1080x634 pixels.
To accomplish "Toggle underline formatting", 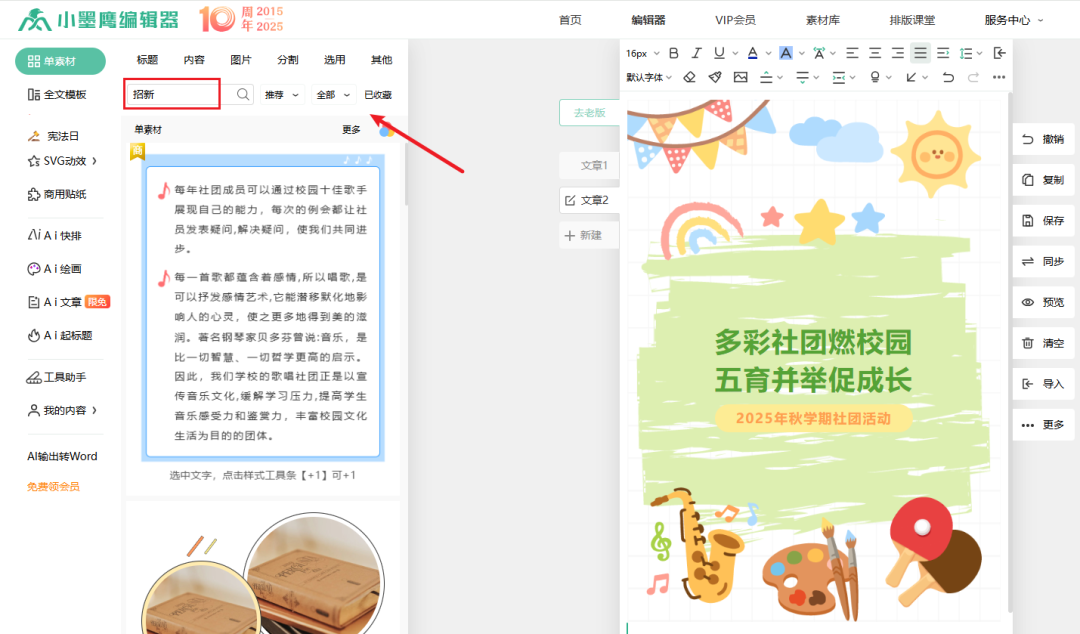I will [718, 53].
